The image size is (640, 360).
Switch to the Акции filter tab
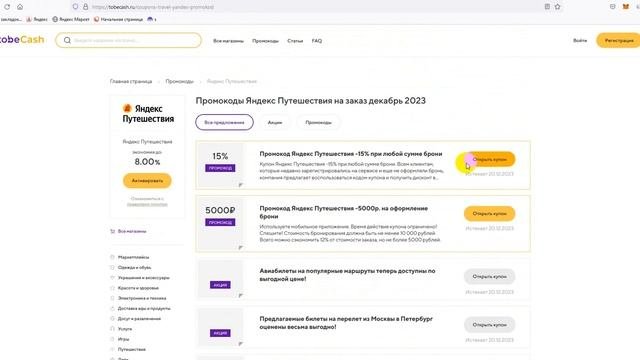pyautogui.click(x=275, y=122)
